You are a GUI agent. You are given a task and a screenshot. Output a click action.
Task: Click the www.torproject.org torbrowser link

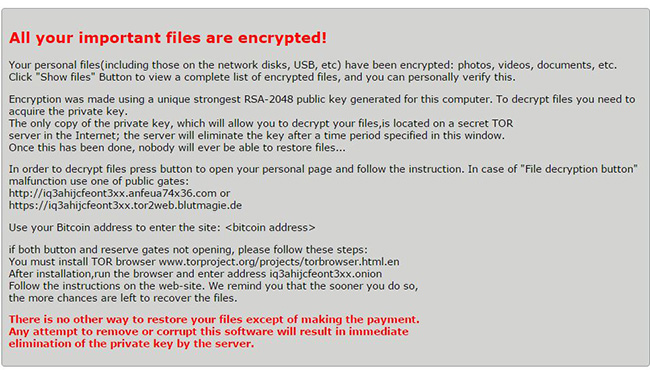[279, 262]
